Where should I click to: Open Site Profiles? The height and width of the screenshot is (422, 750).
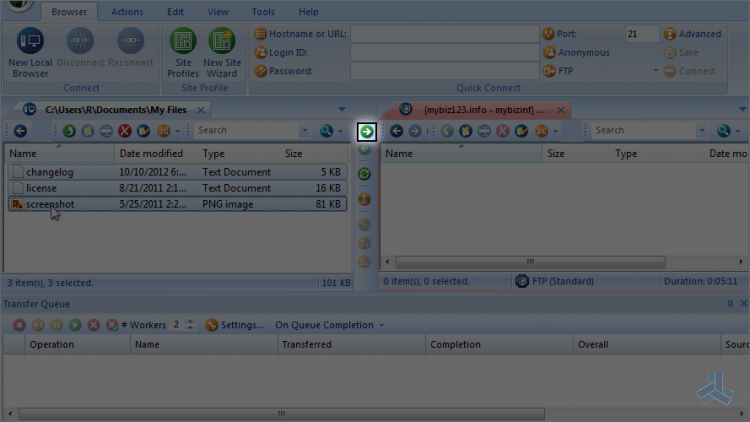(183, 52)
